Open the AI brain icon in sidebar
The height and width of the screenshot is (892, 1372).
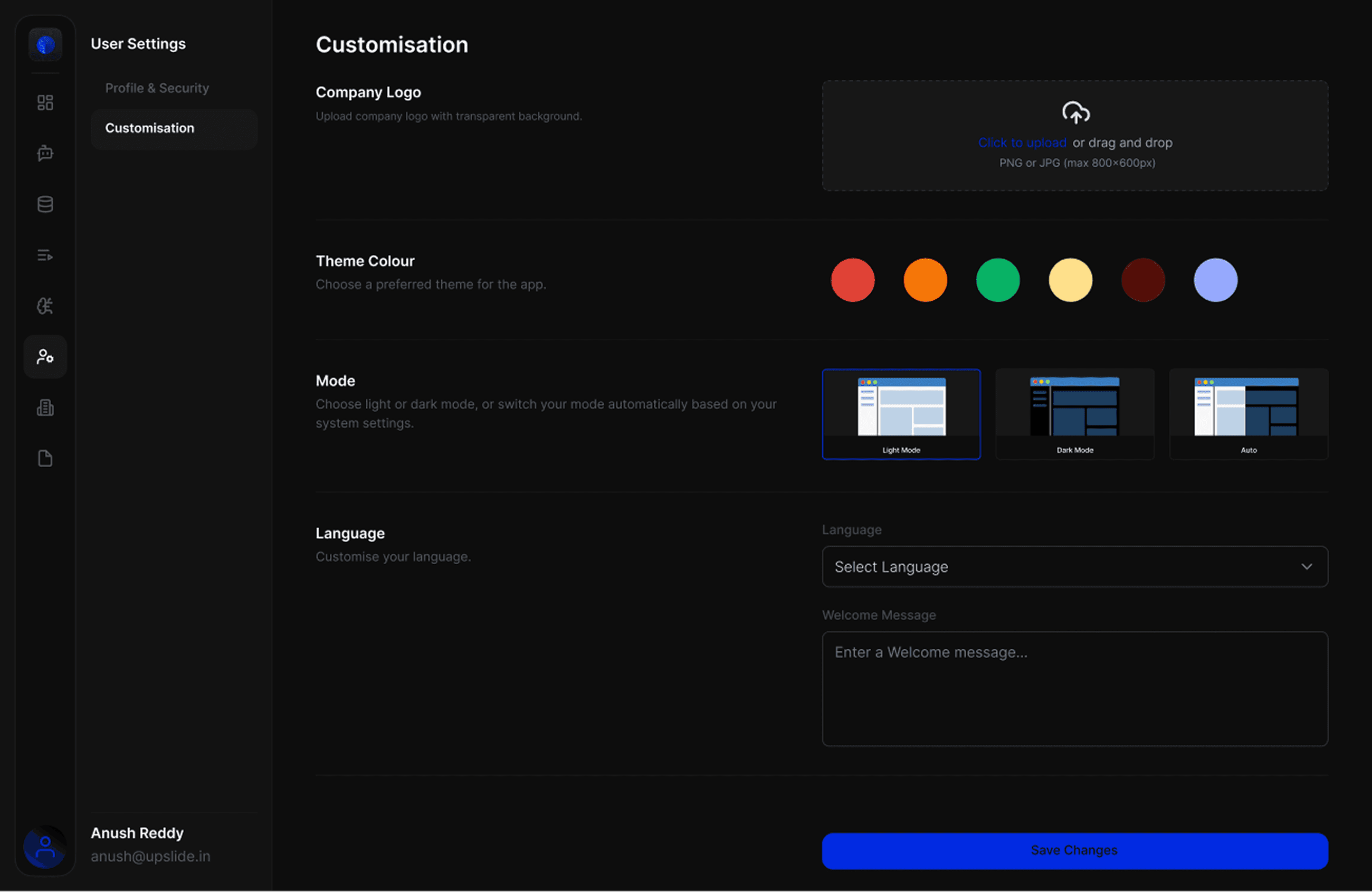tap(45, 306)
